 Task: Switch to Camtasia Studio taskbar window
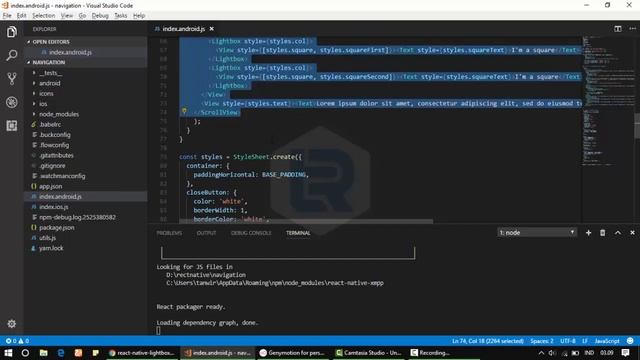(368, 353)
